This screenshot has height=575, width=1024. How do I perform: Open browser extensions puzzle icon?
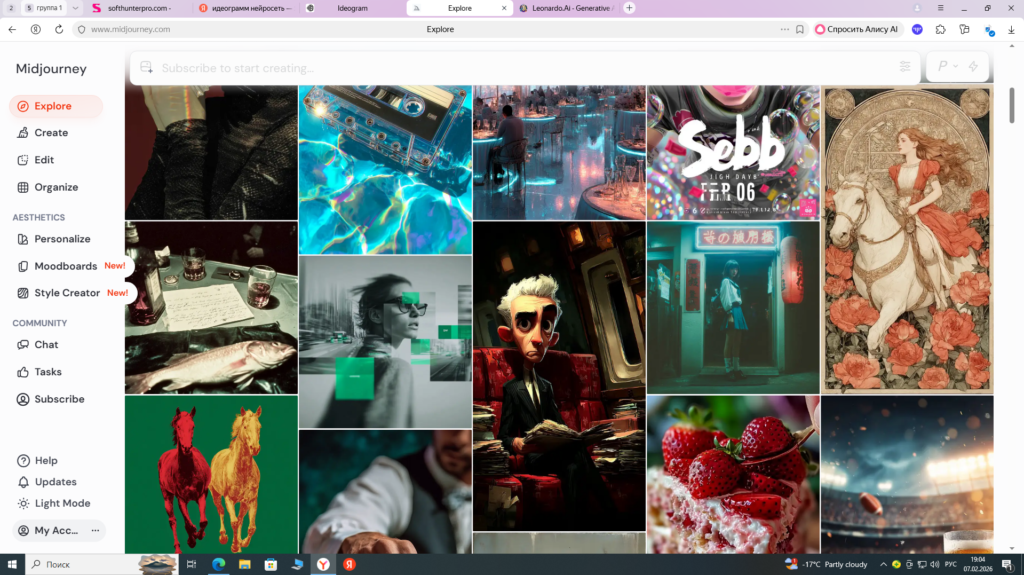(940, 29)
